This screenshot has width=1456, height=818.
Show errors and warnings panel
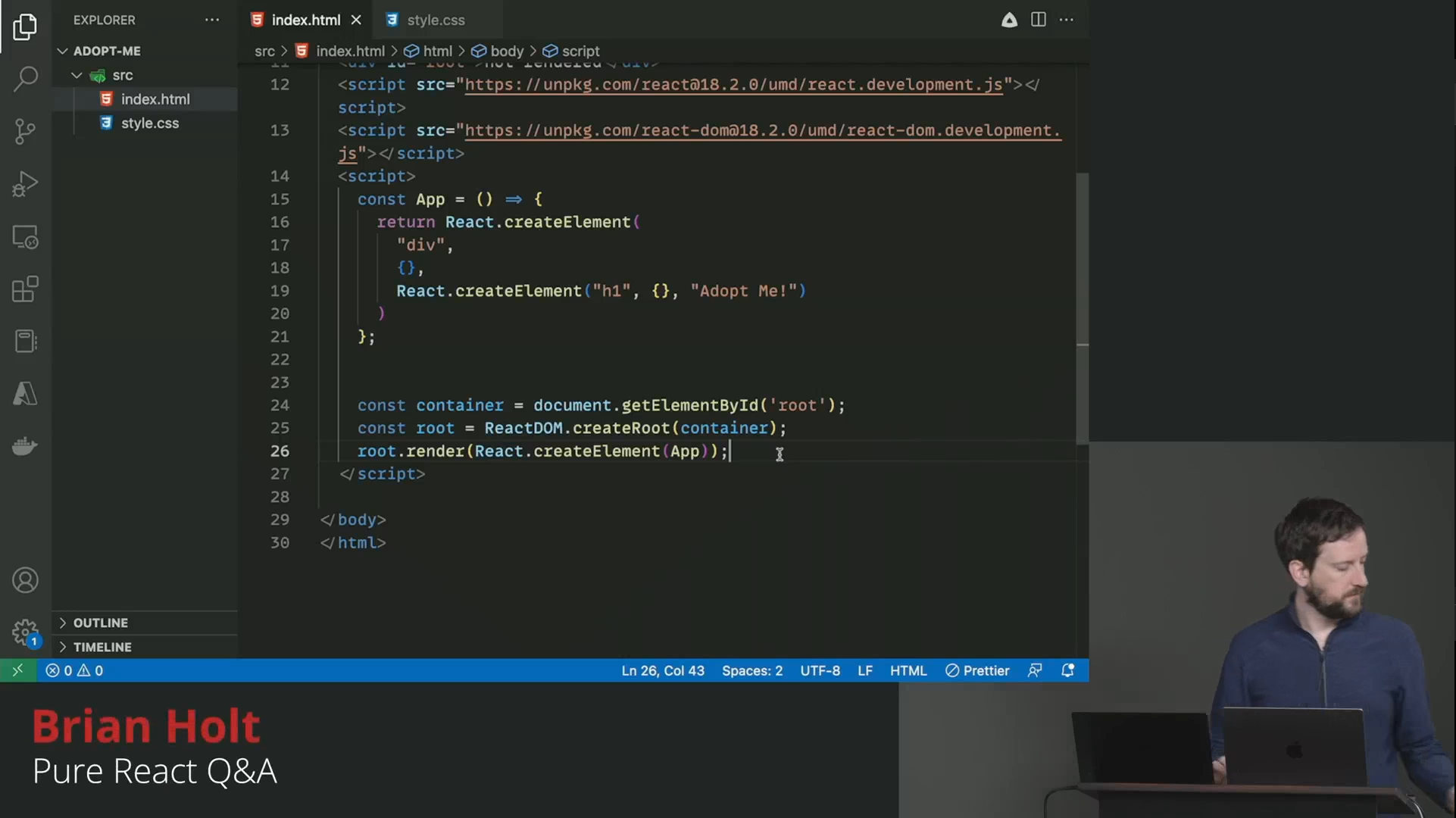pyautogui.click(x=74, y=671)
